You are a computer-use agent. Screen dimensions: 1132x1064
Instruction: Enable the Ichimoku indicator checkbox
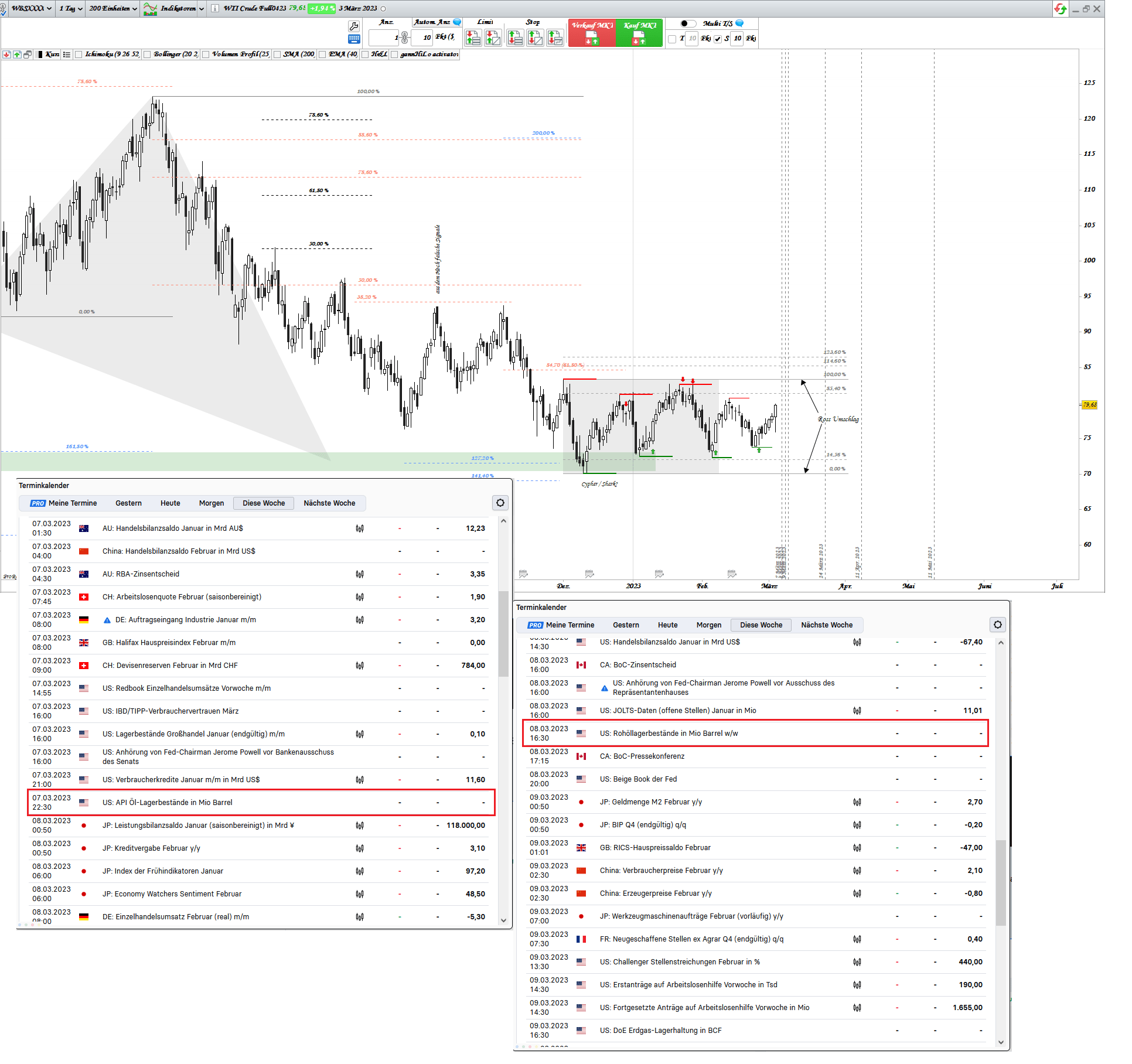click(79, 54)
